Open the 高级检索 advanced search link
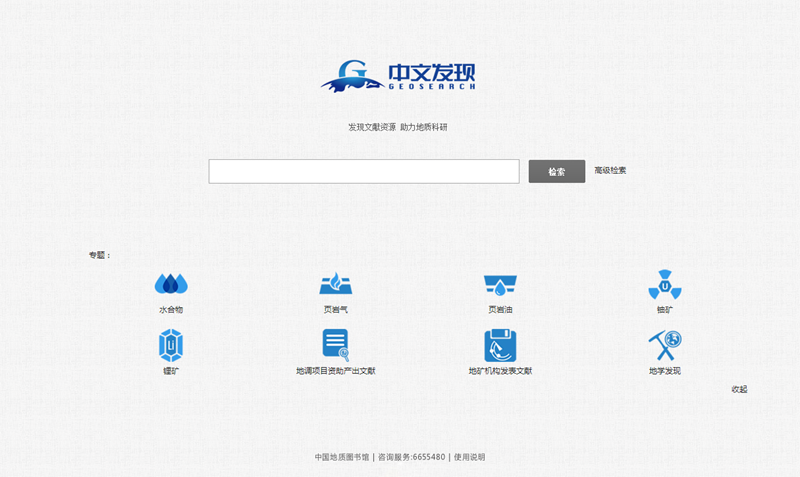 (610, 171)
